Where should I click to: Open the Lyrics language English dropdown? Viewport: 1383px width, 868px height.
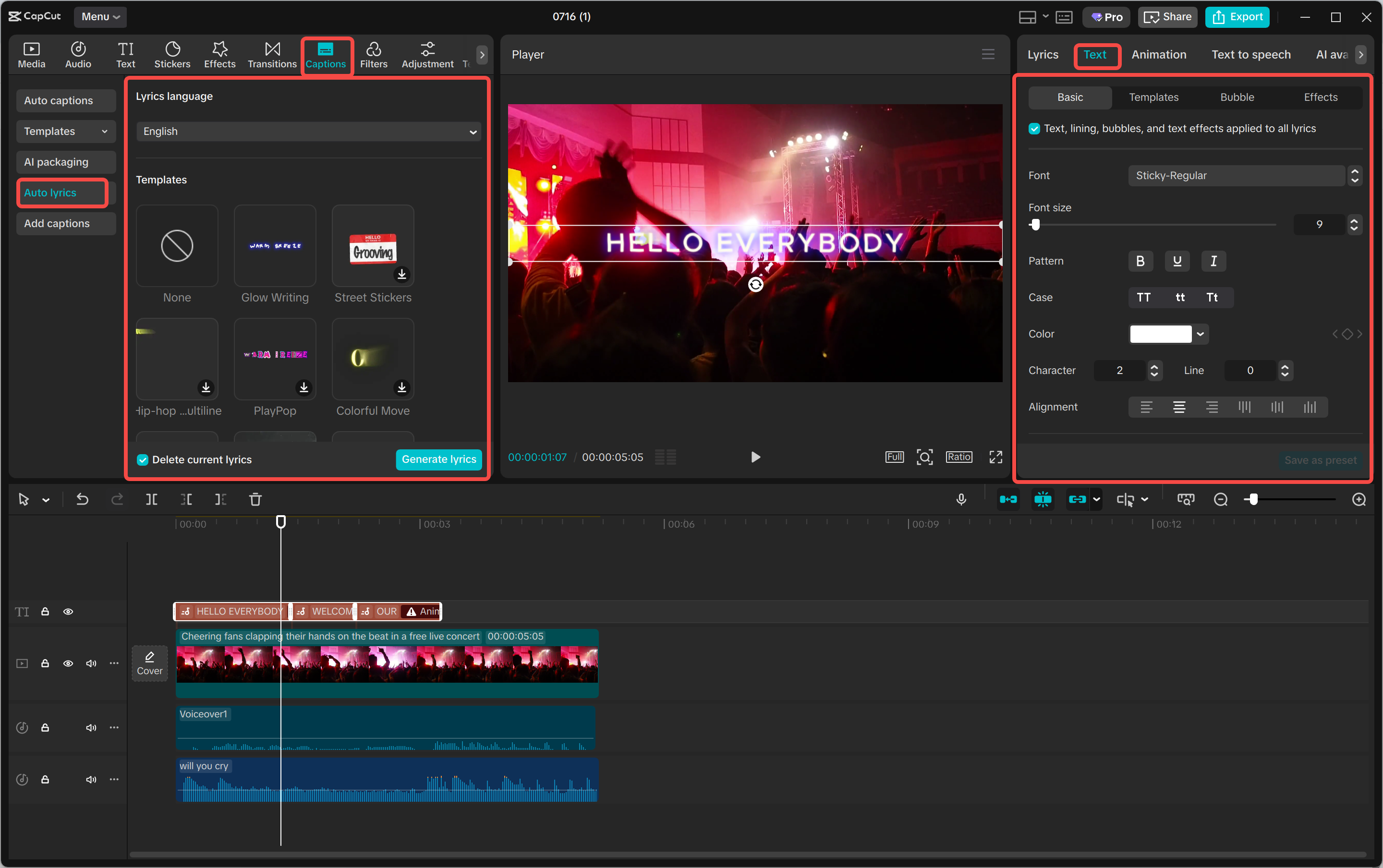[308, 132]
